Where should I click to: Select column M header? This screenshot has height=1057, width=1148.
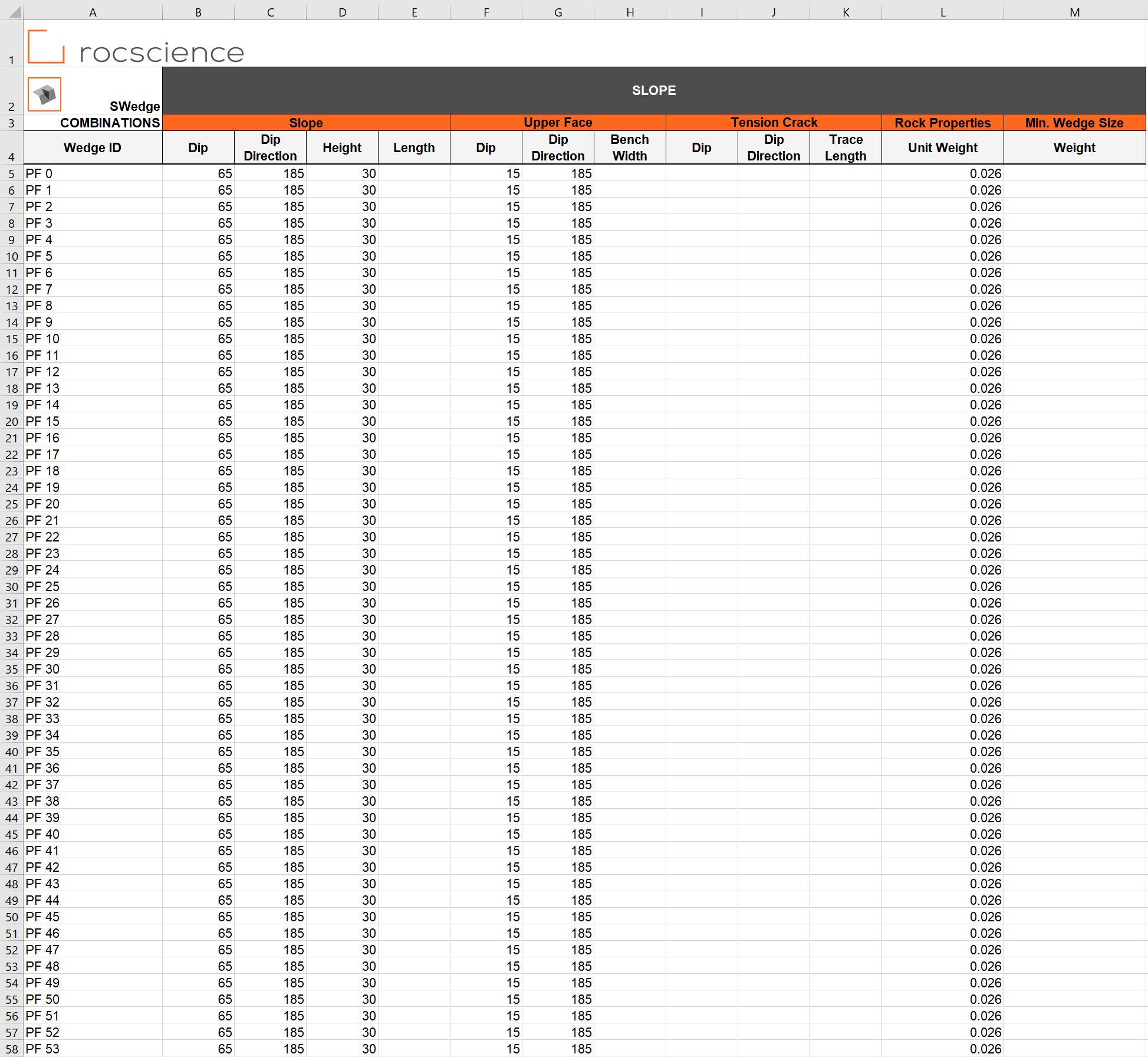pyautogui.click(x=1074, y=12)
